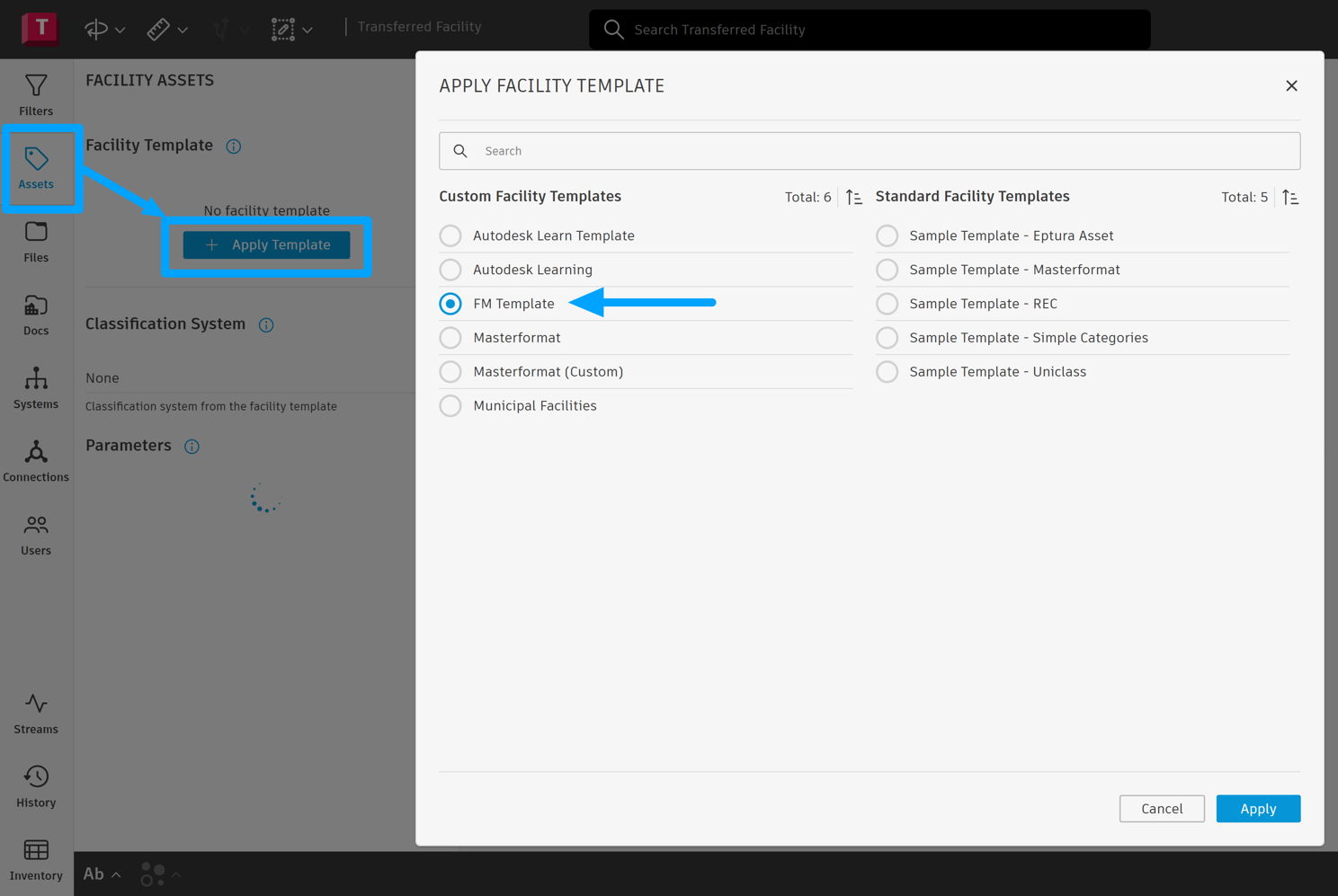Select the Autodesk Learn Template radio button

pyautogui.click(x=450, y=235)
